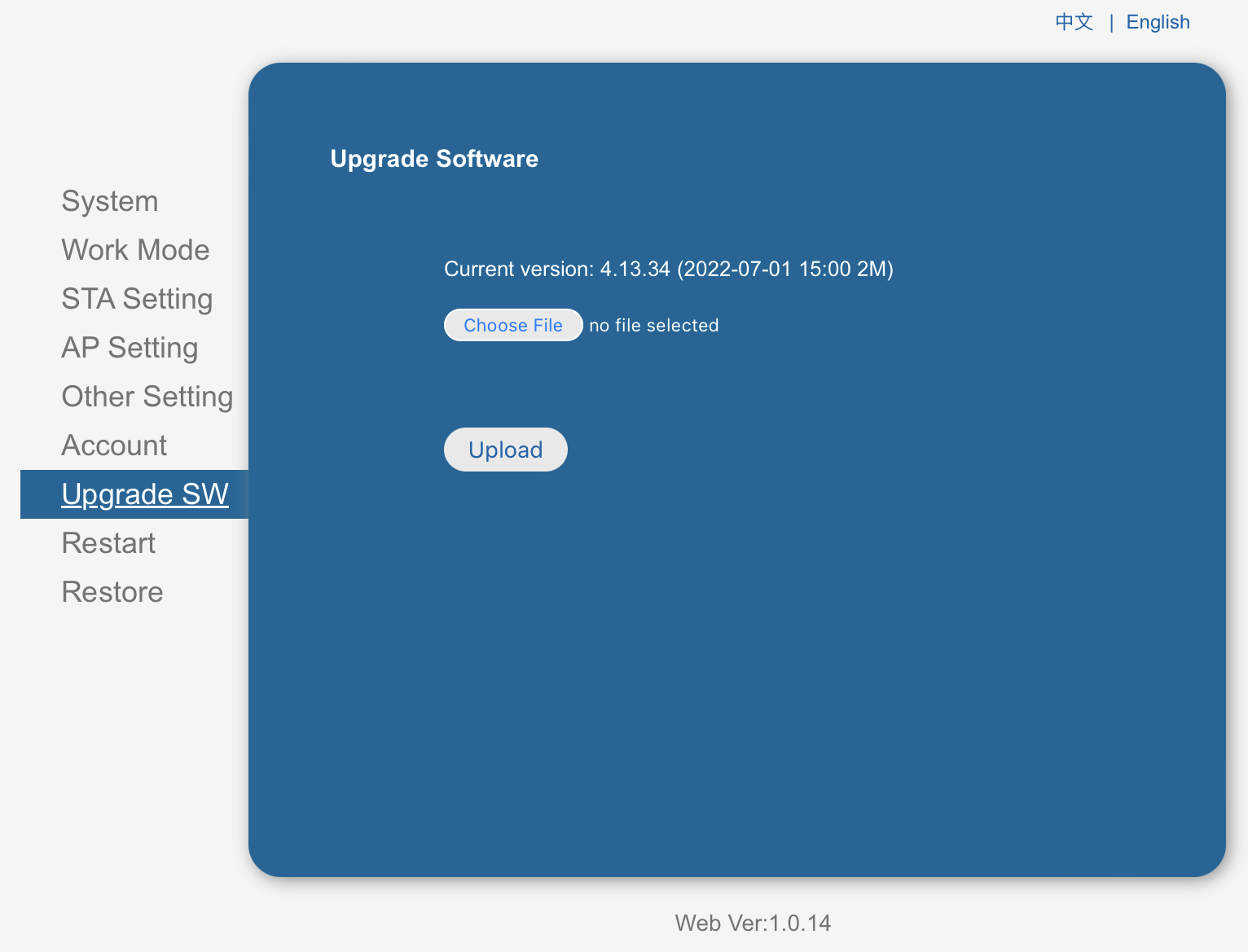1248x952 pixels.
Task: Open the Other Setting page
Action: click(147, 397)
